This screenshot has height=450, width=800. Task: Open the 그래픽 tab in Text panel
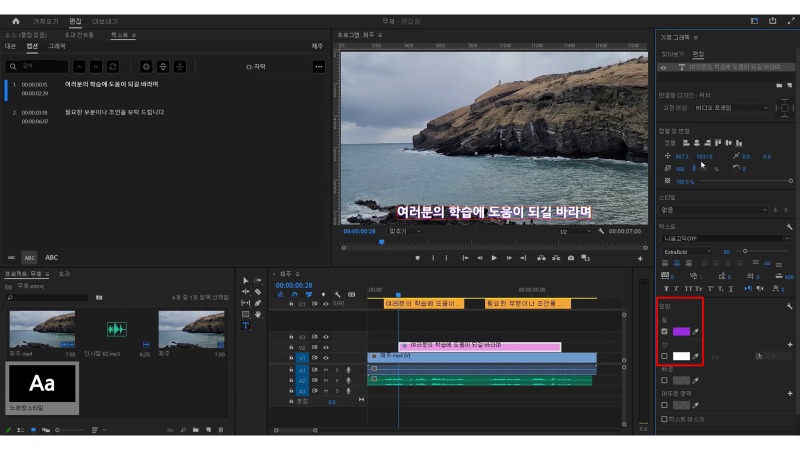coord(58,45)
